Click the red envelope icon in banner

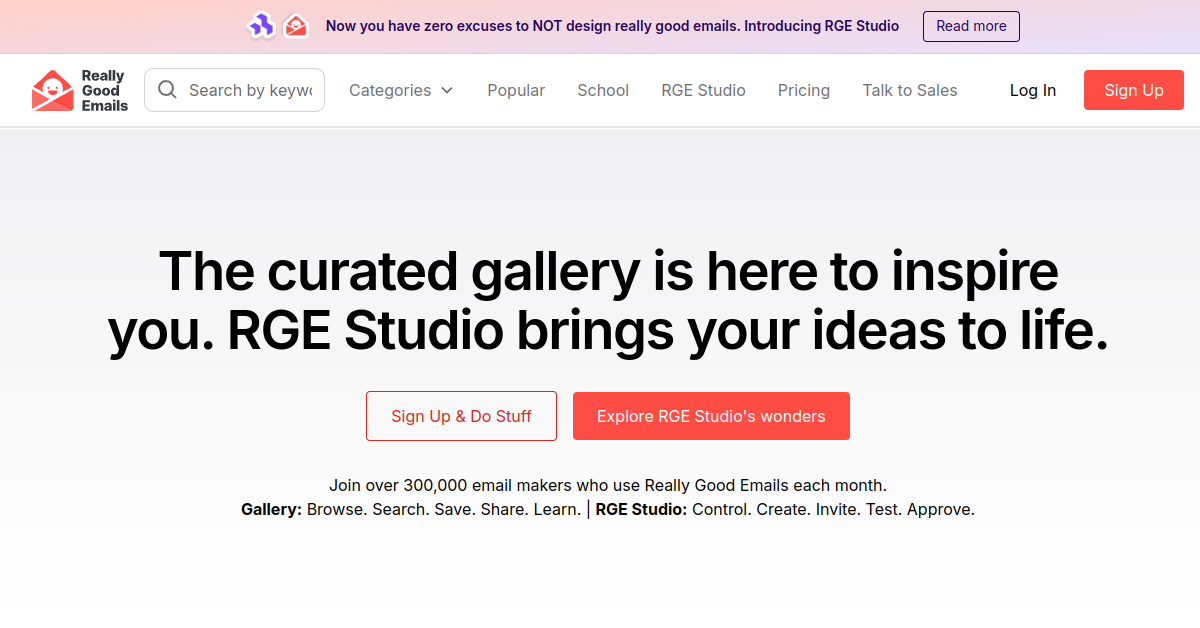[x=295, y=26]
